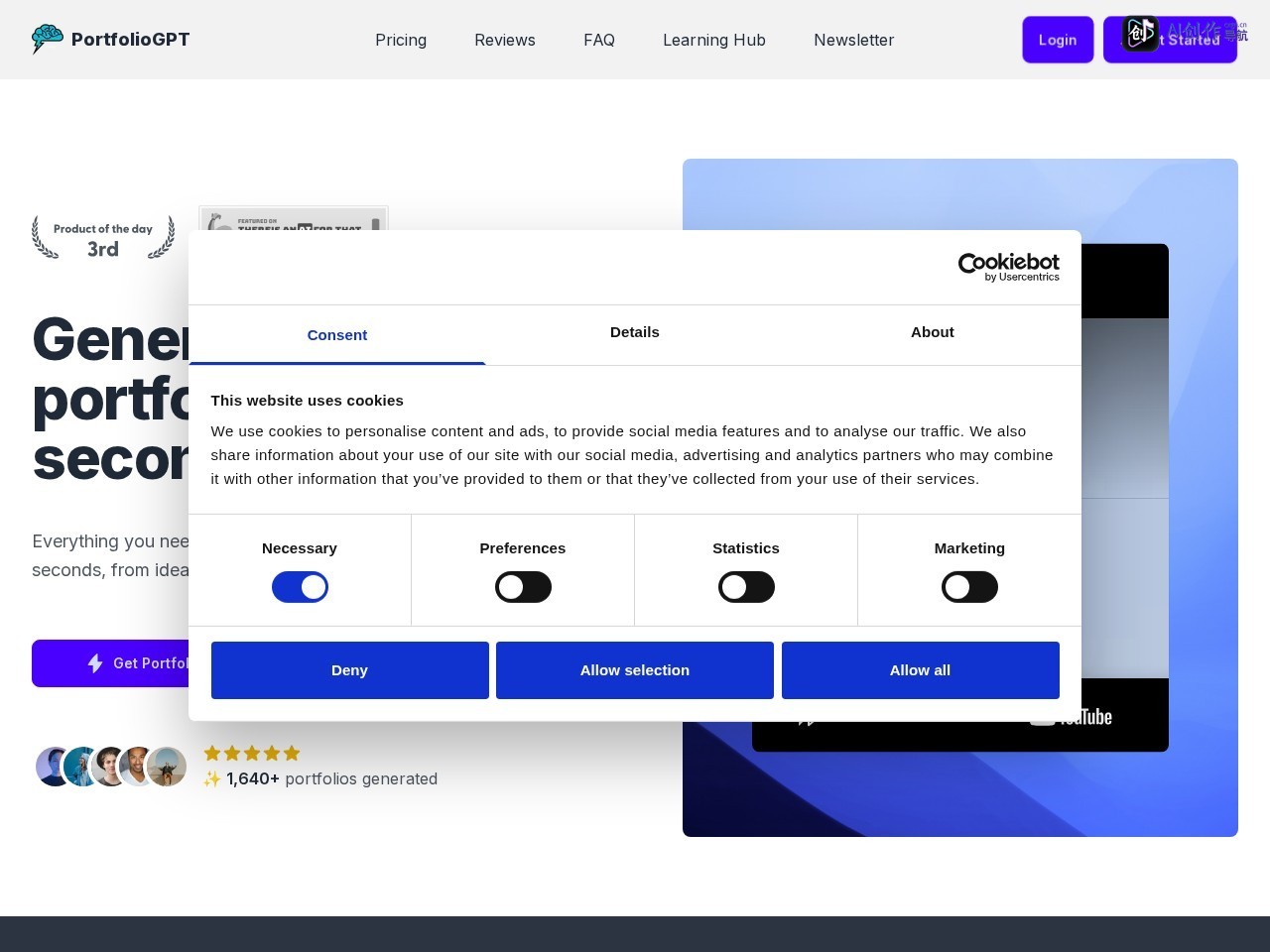Click the lightning bolt icon on Get Portfolio button

(95, 663)
